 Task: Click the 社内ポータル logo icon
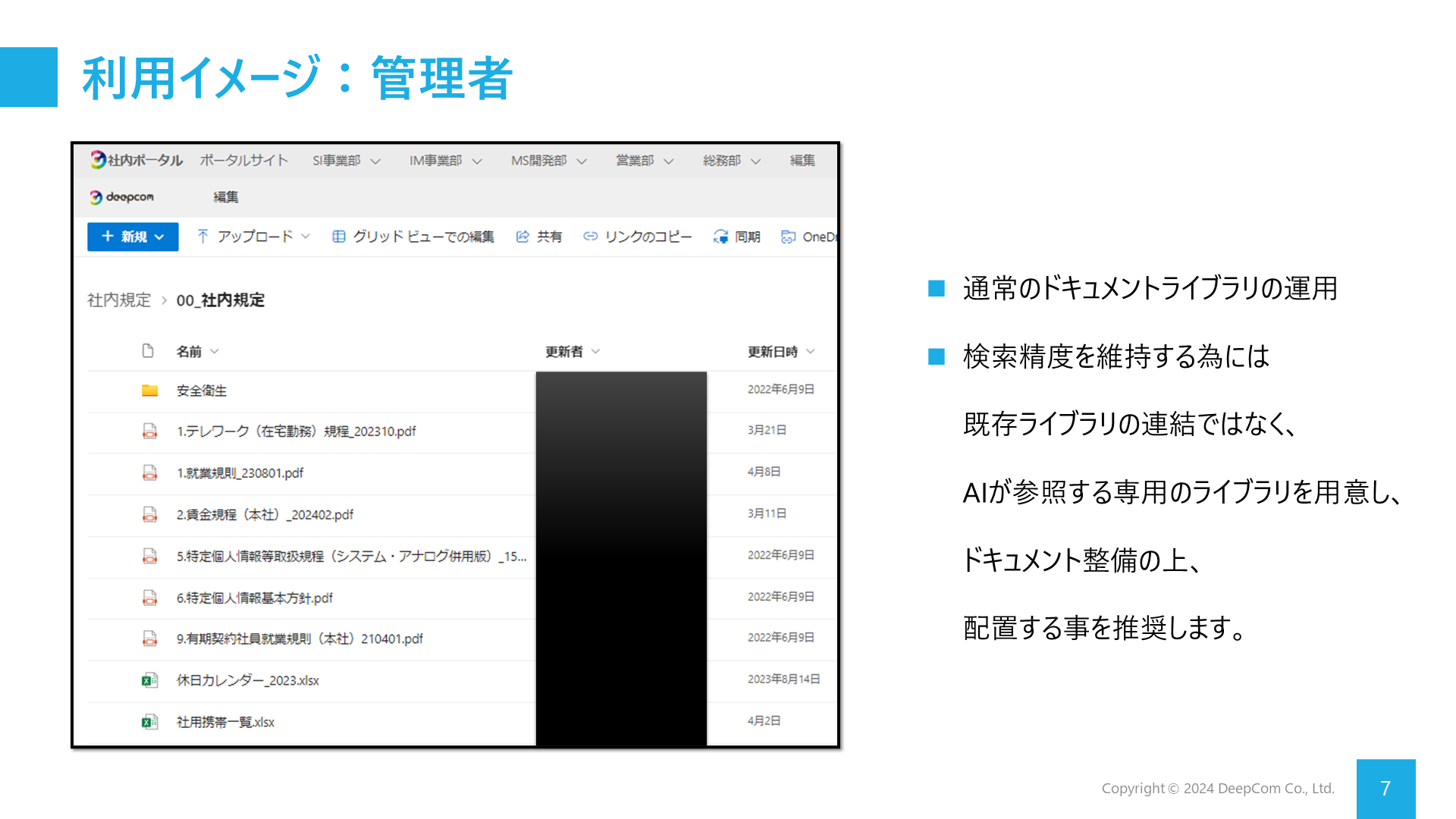coord(98,160)
